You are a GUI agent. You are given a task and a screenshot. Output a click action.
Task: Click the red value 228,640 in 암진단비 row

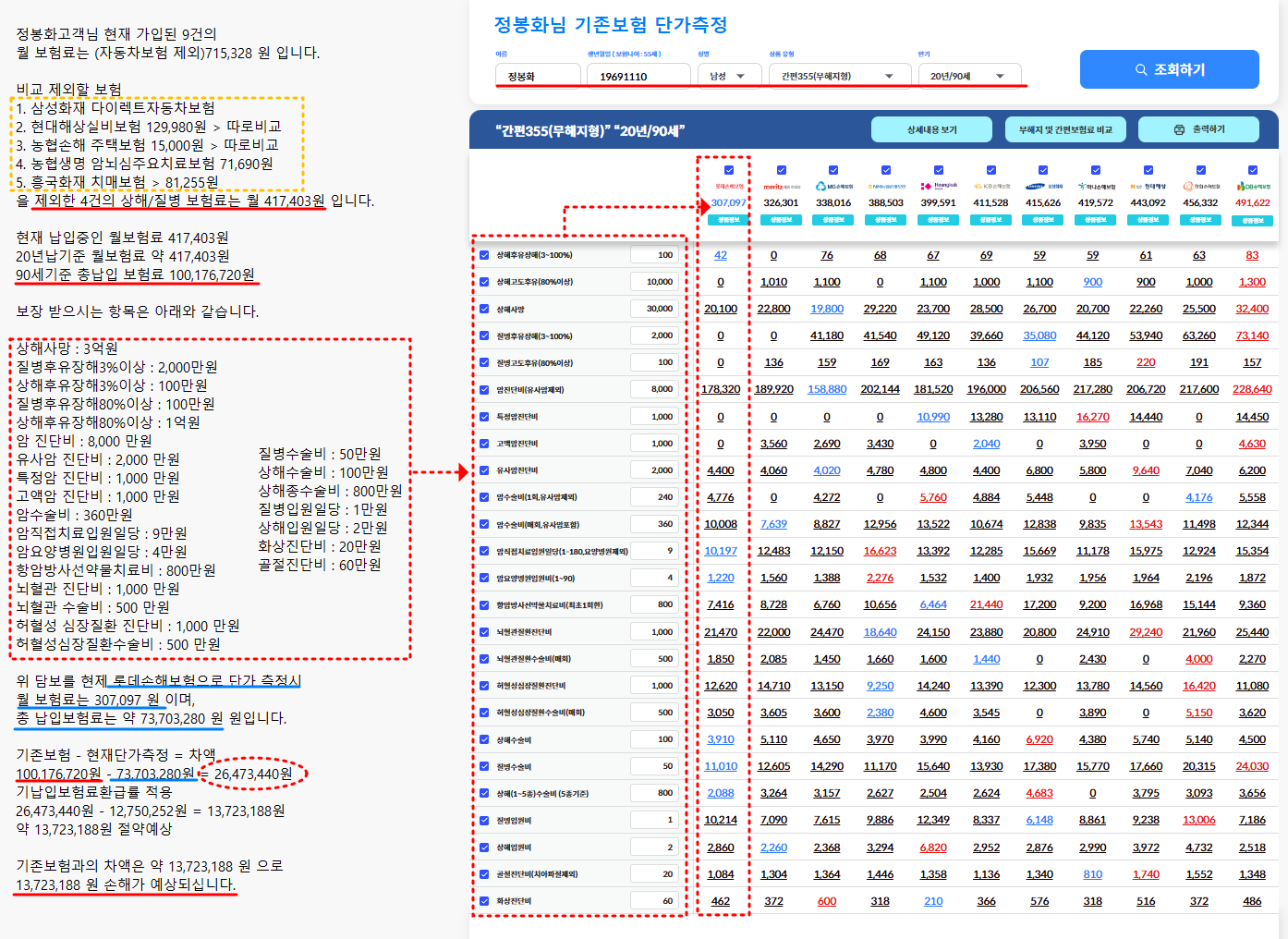1252,389
